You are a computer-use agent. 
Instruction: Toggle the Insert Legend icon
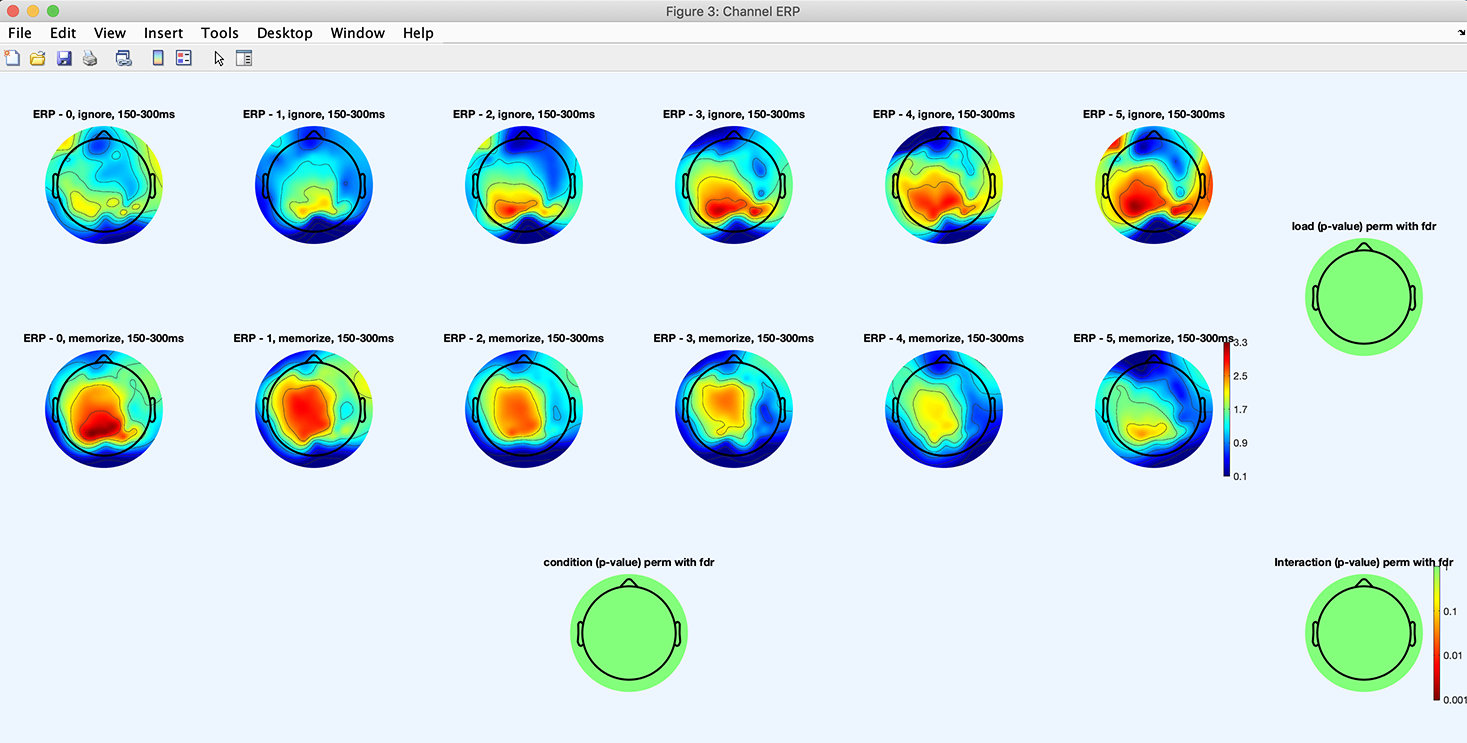(x=184, y=58)
